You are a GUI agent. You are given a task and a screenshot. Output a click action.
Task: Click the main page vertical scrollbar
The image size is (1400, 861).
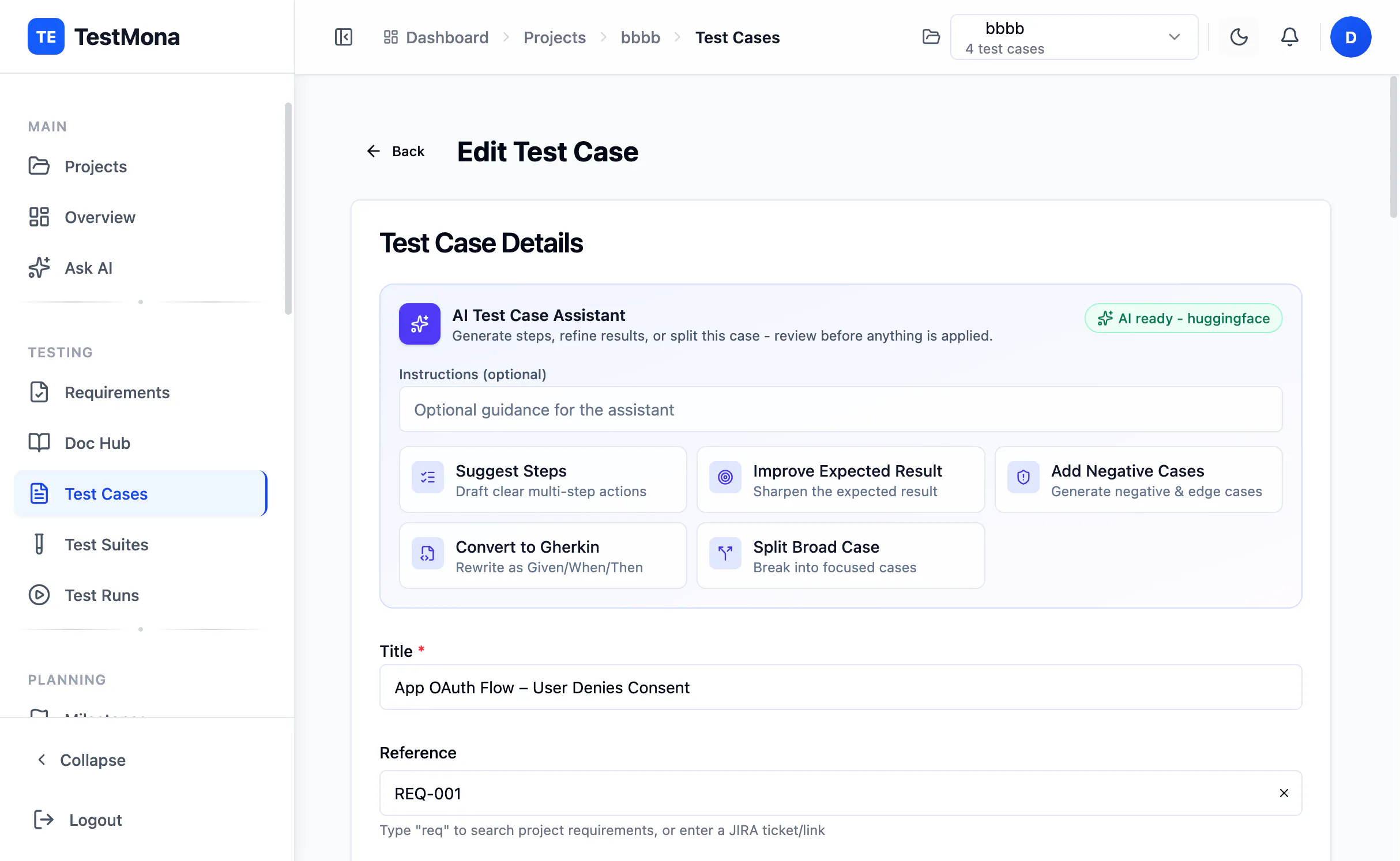click(x=1394, y=148)
